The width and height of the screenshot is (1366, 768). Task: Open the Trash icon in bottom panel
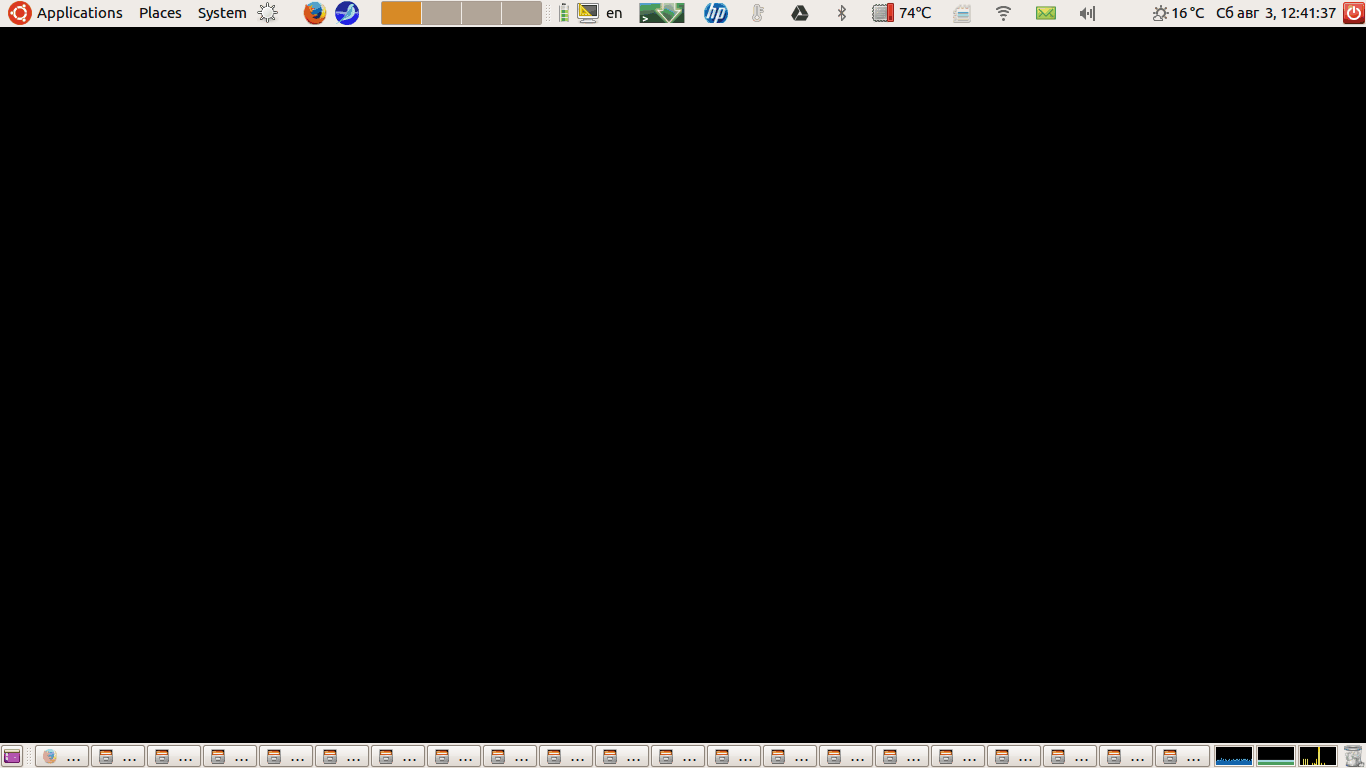point(1353,756)
